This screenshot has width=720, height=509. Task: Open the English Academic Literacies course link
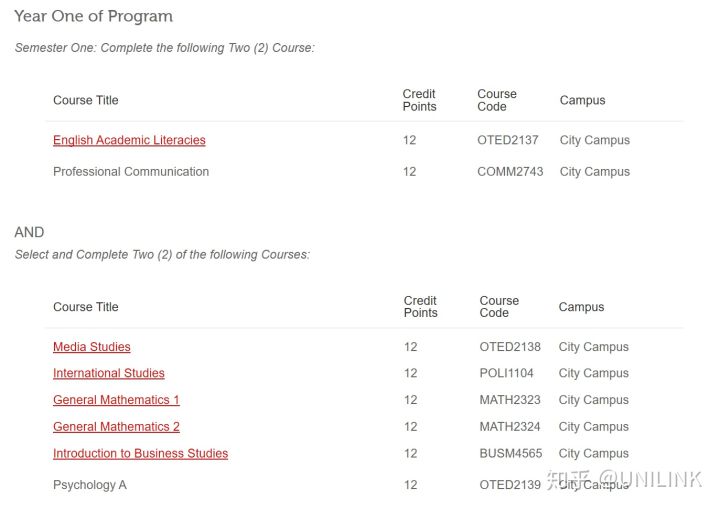click(129, 140)
